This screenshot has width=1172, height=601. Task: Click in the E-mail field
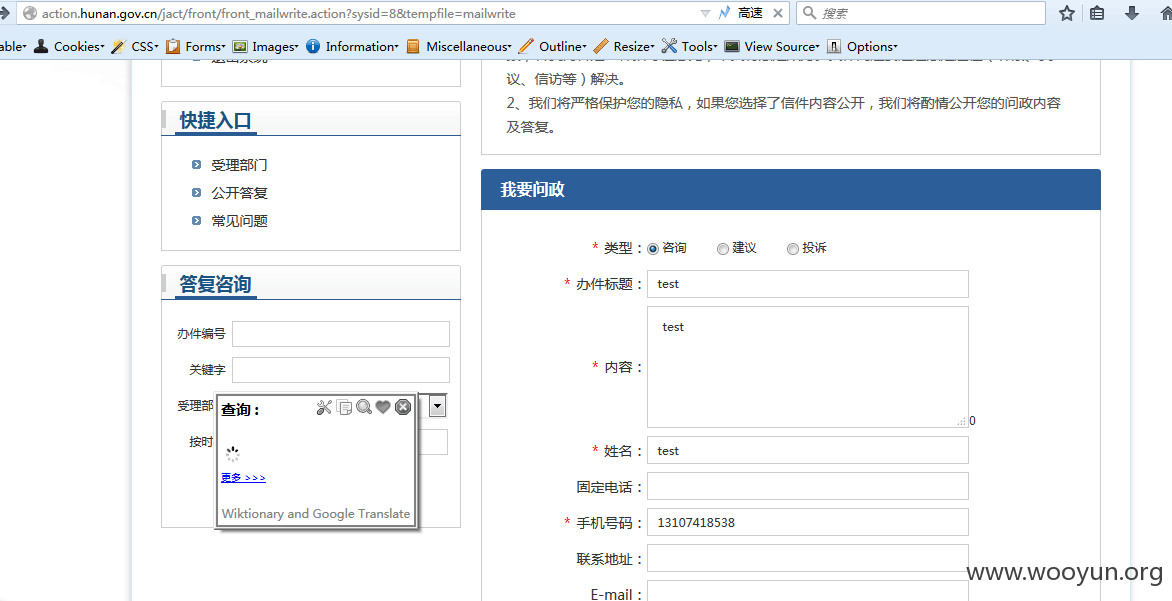coord(808,591)
